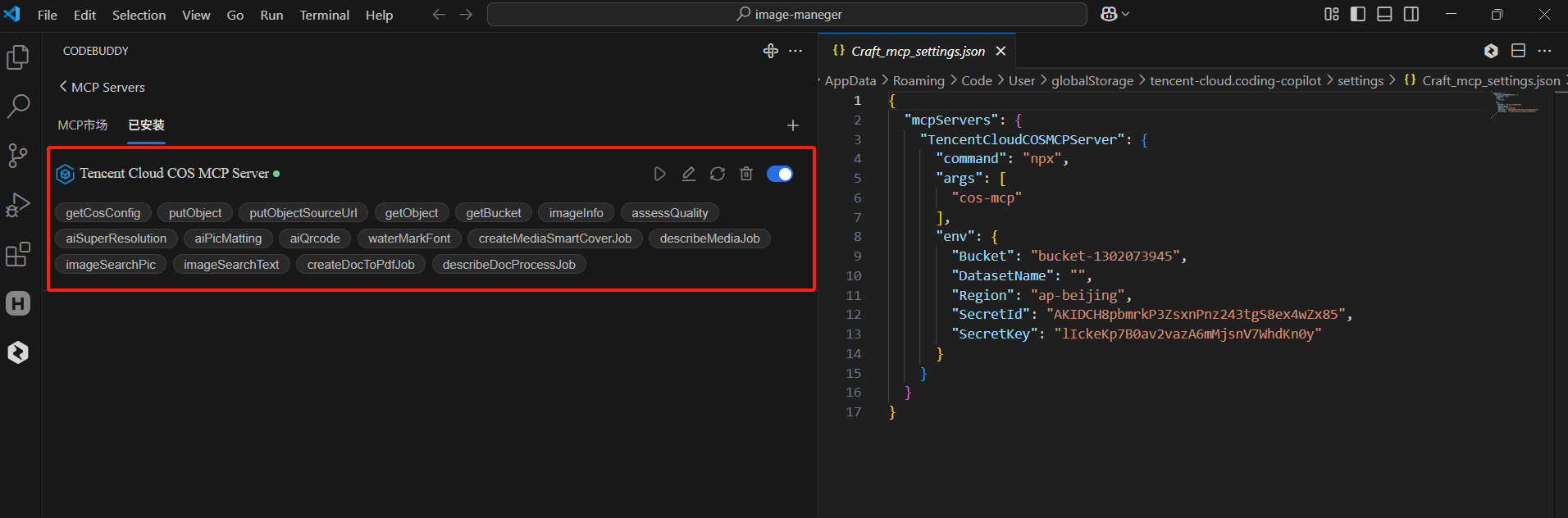This screenshot has width=1568, height=518.
Task: Click the aiSuperResolution tool chip
Action: coord(116,239)
